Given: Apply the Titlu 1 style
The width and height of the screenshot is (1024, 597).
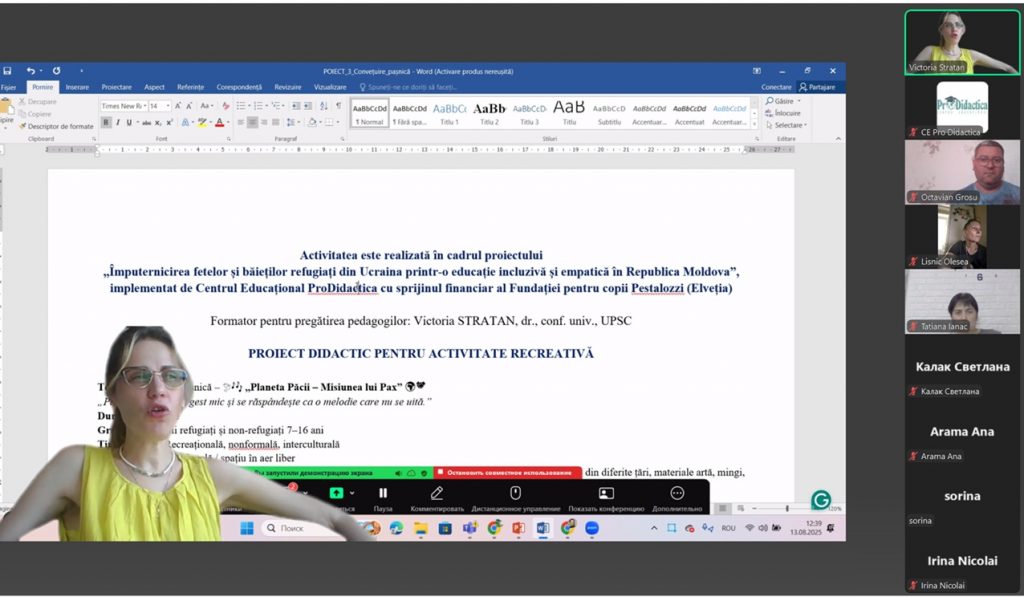Looking at the screenshot, I should (449, 112).
